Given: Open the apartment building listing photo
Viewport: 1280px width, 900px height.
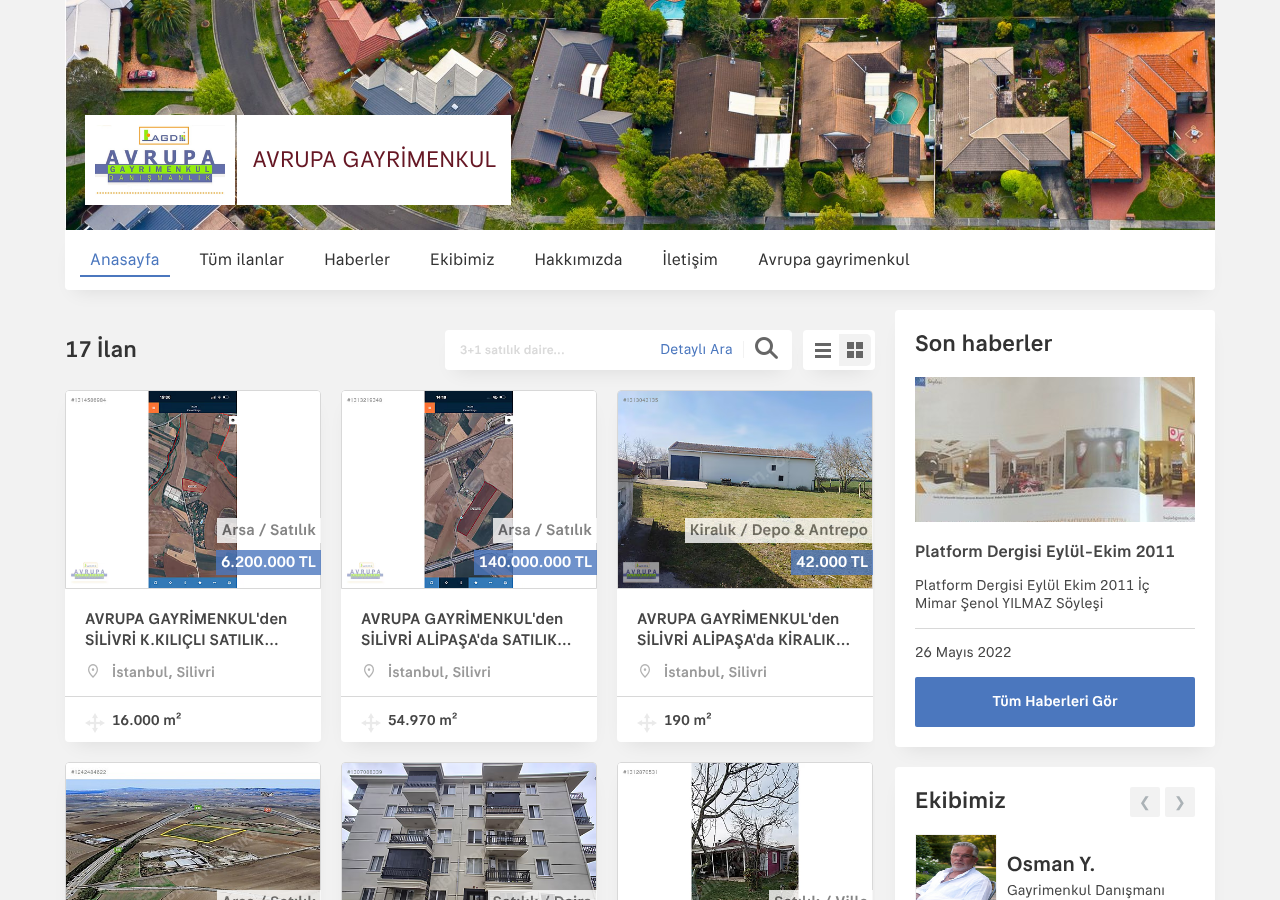Looking at the screenshot, I should 469,832.
